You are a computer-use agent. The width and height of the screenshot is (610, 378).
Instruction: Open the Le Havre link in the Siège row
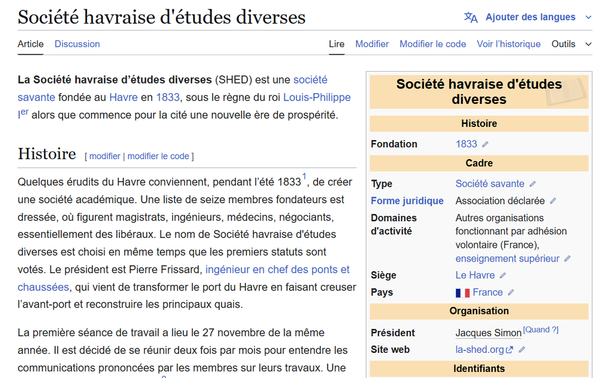coord(475,275)
